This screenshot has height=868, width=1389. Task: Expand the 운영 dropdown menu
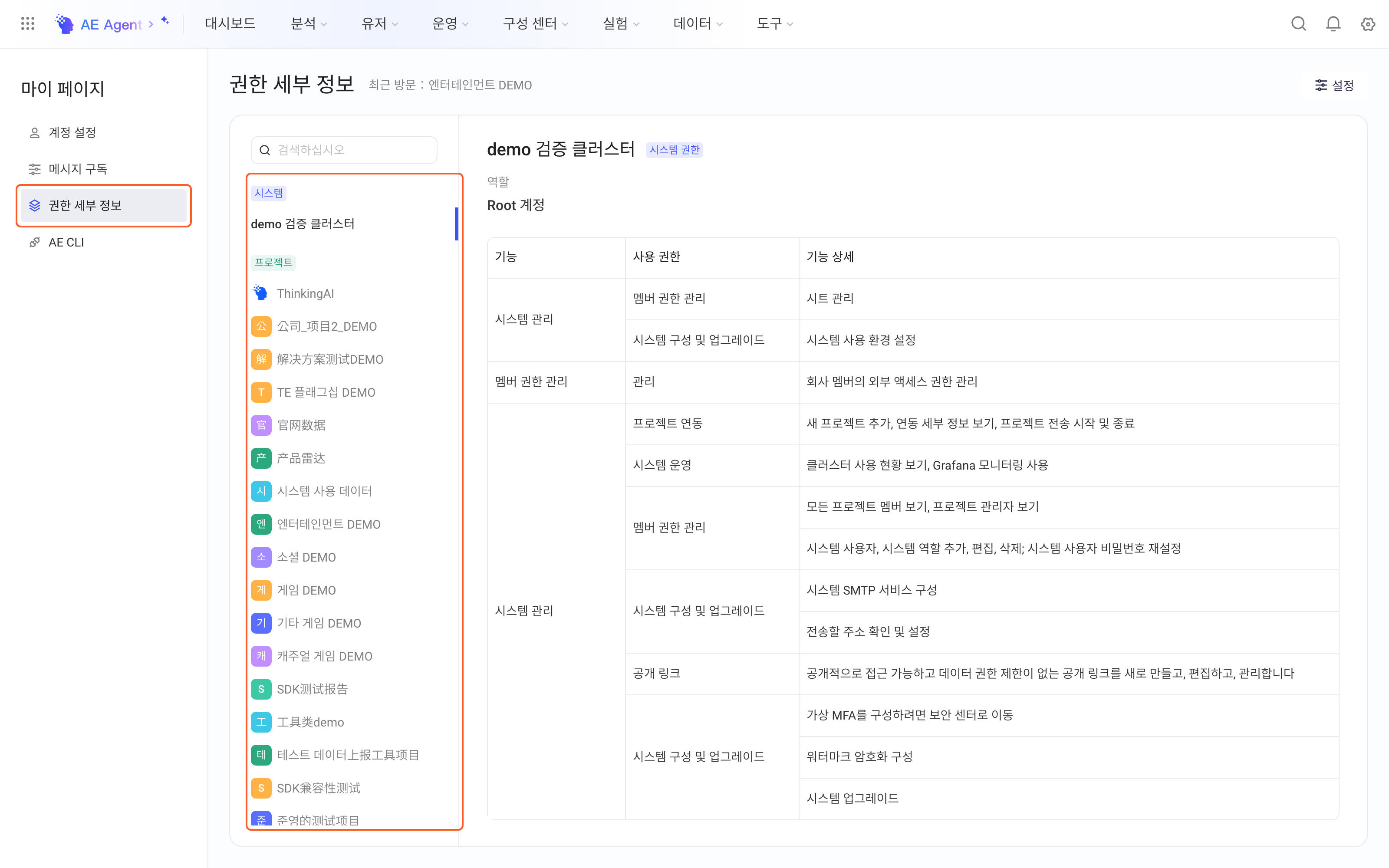(450, 23)
